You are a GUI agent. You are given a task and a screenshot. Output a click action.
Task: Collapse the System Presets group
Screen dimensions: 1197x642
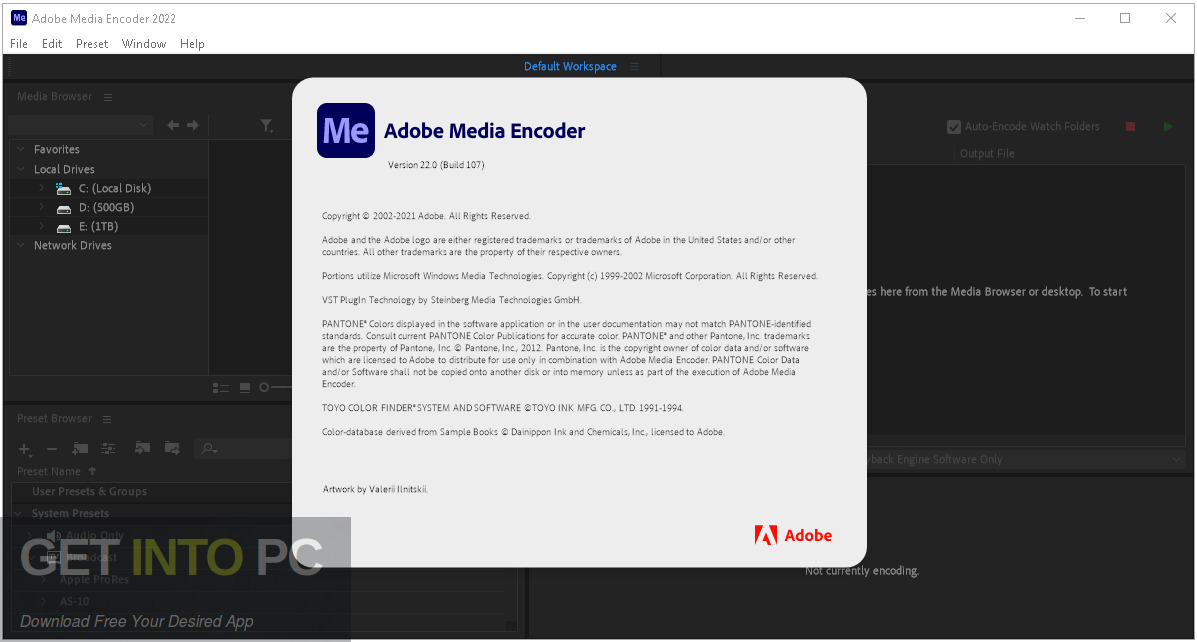tap(20, 514)
